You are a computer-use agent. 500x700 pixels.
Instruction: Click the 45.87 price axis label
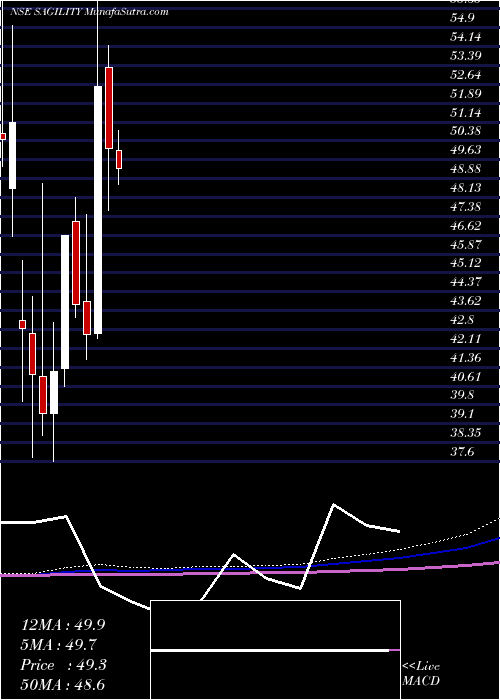pyautogui.click(x=466, y=245)
